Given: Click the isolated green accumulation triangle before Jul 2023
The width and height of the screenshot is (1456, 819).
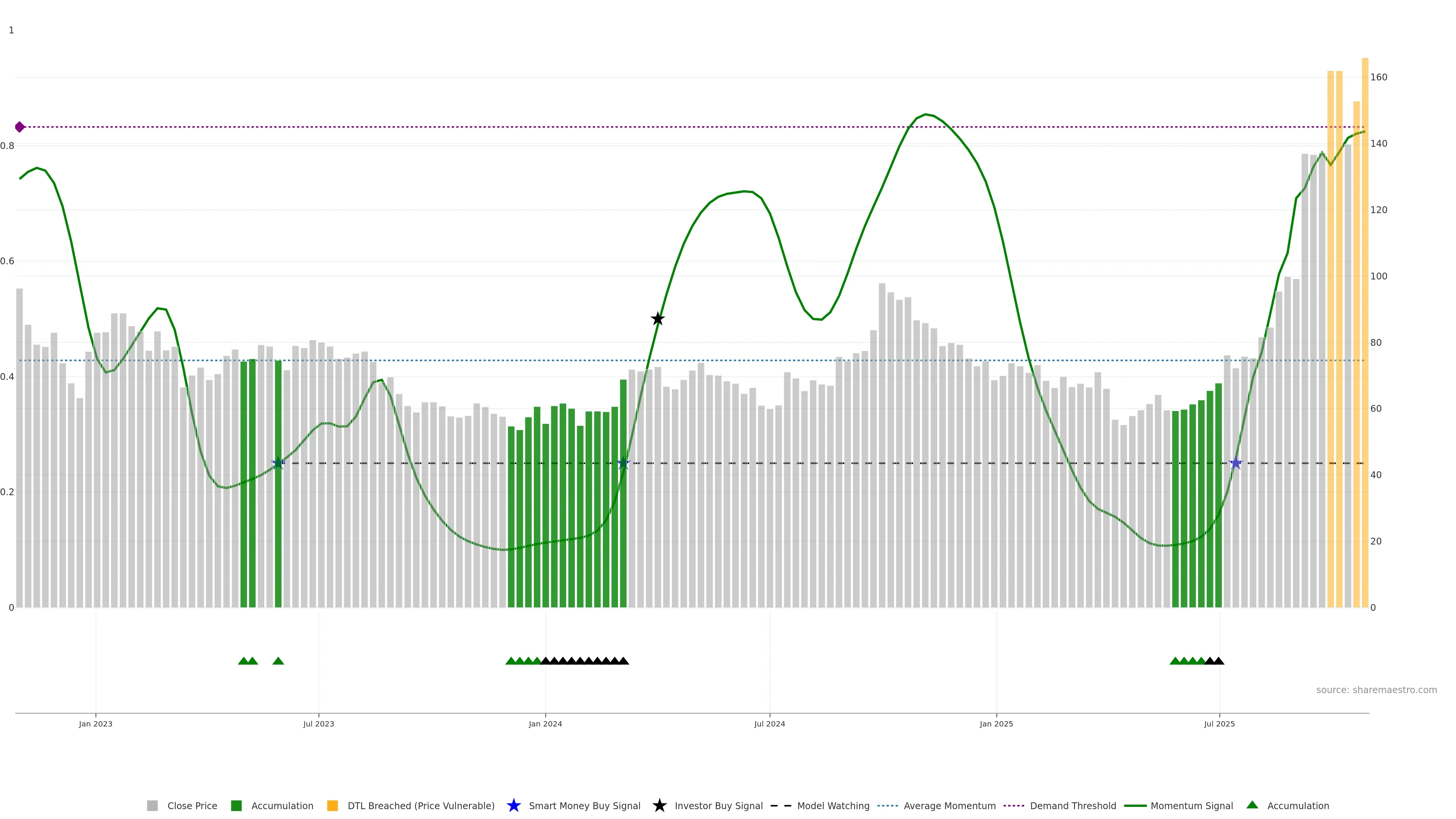Looking at the screenshot, I should 278,661.
